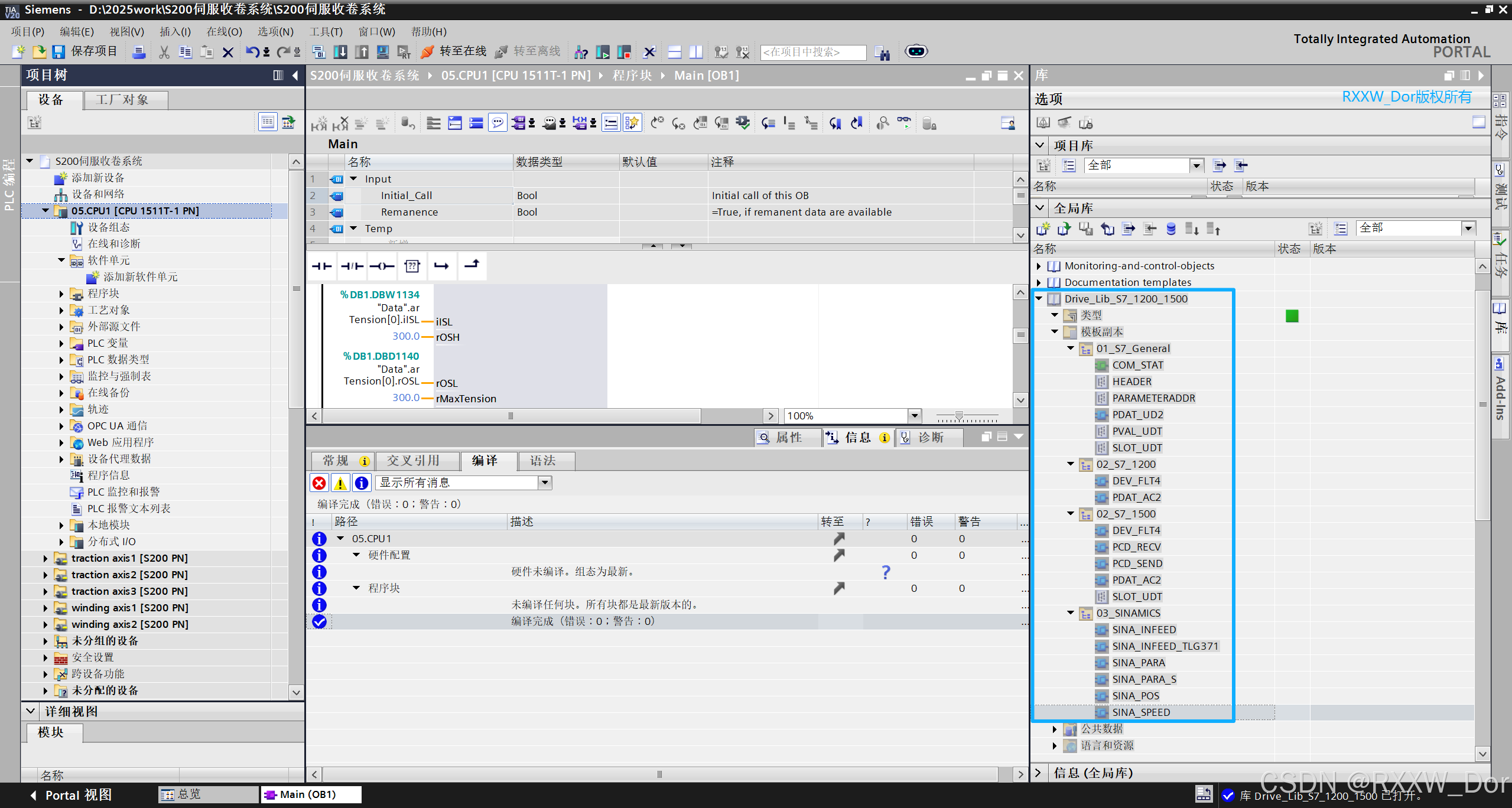
Task: Click the cut scissors icon
Action: click(164, 52)
